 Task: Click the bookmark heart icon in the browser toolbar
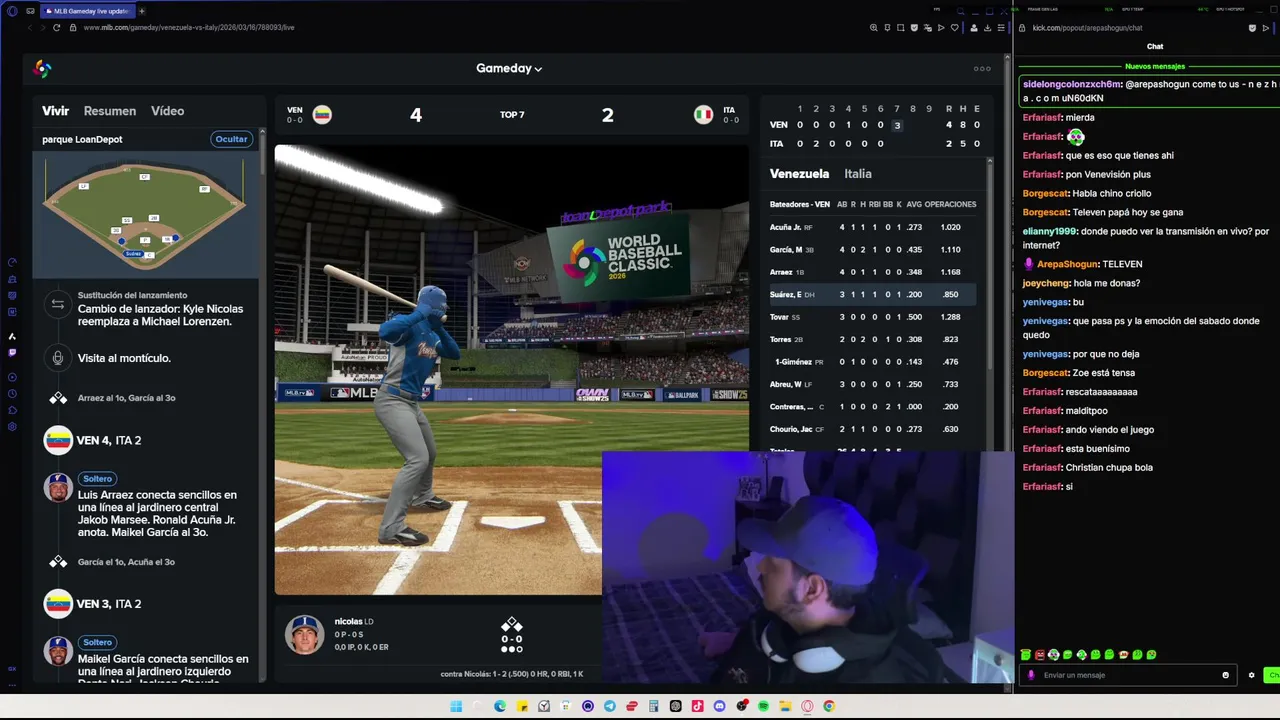[x=954, y=28]
